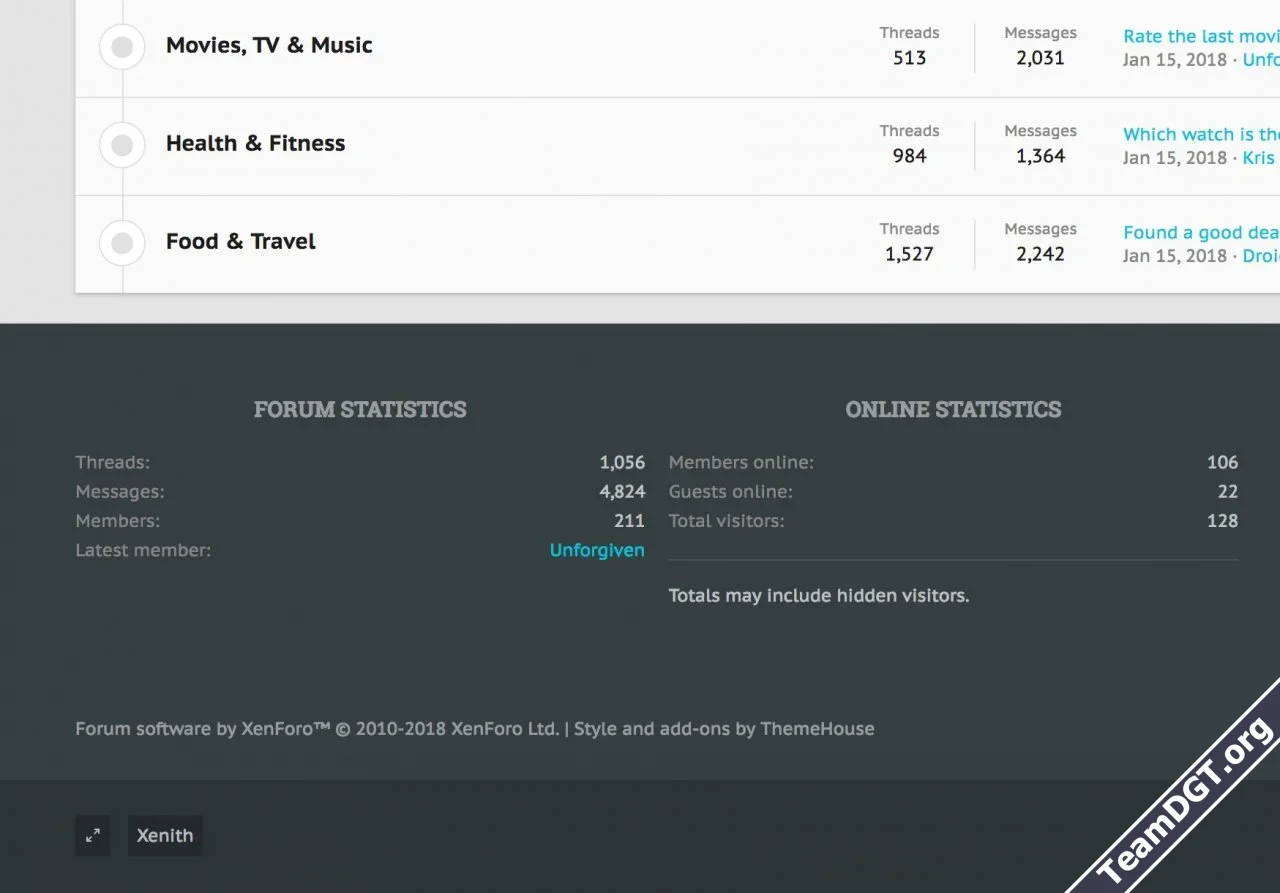Click "Style and add-ons by ThemeHouse" link

pos(724,729)
